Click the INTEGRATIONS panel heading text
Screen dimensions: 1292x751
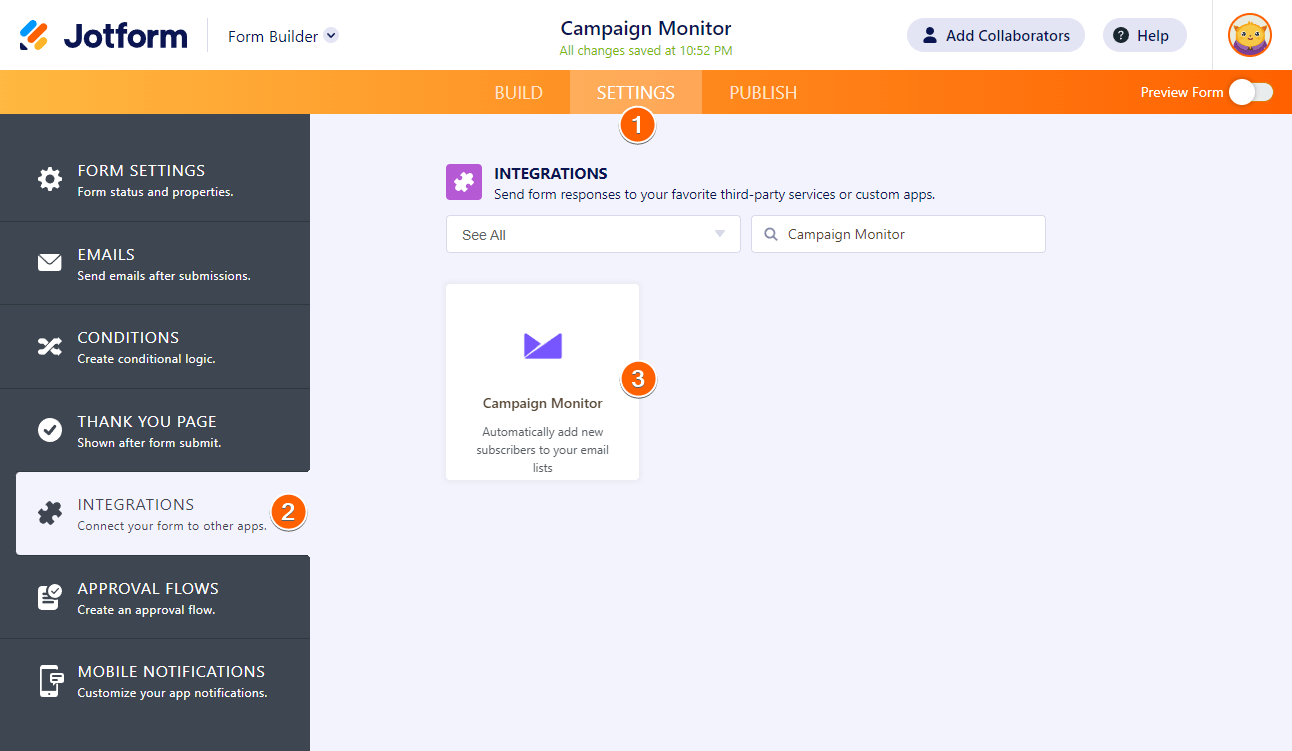[551, 174]
